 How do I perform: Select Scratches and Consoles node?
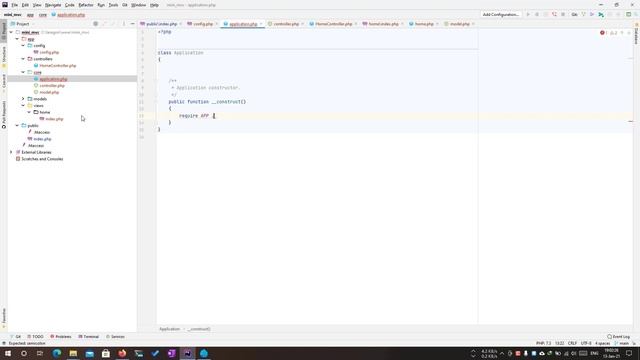click(x=42, y=159)
